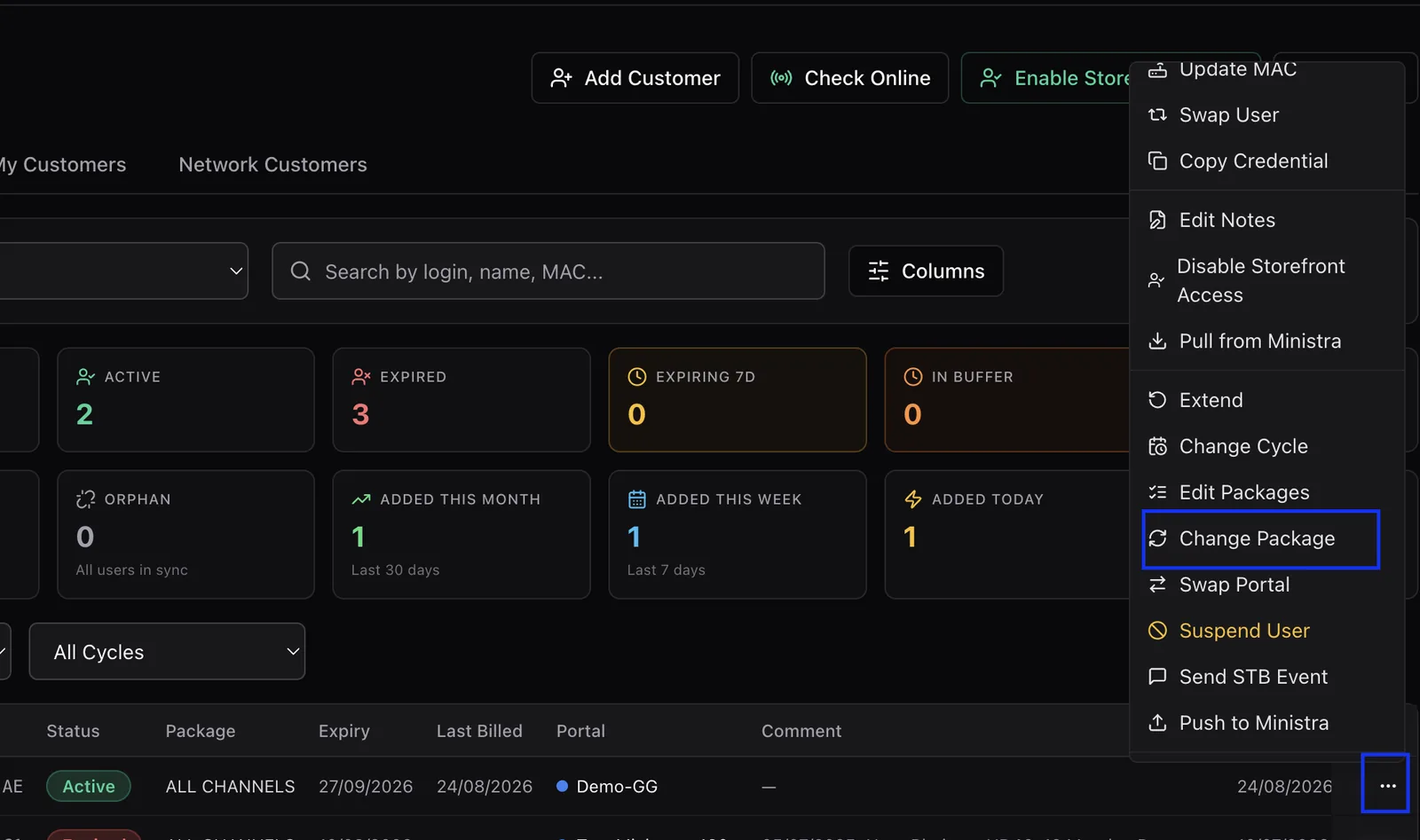Click the Orphan stat card

(x=185, y=534)
